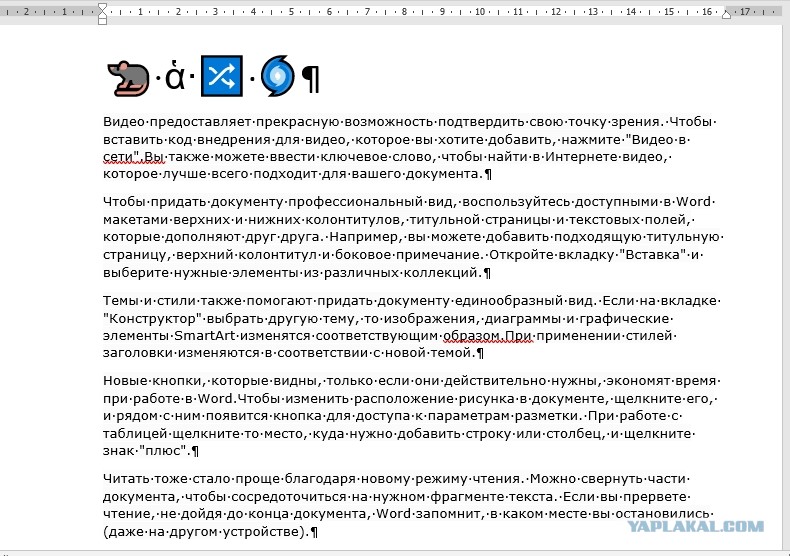Click the first line indent marker on ruler
The width and height of the screenshot is (790, 556).
point(102,7)
